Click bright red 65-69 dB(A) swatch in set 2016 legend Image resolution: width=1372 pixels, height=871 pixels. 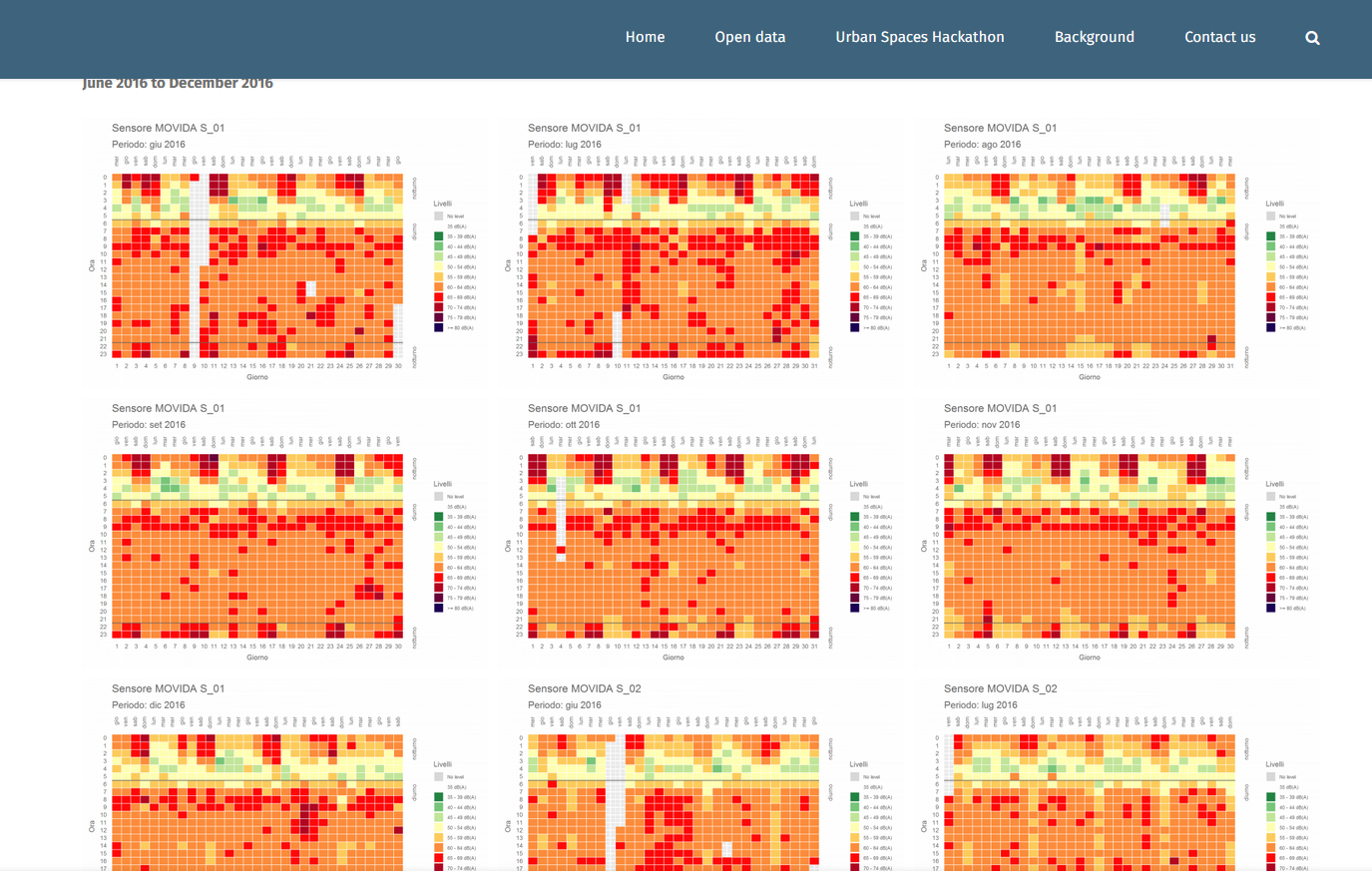(438, 578)
